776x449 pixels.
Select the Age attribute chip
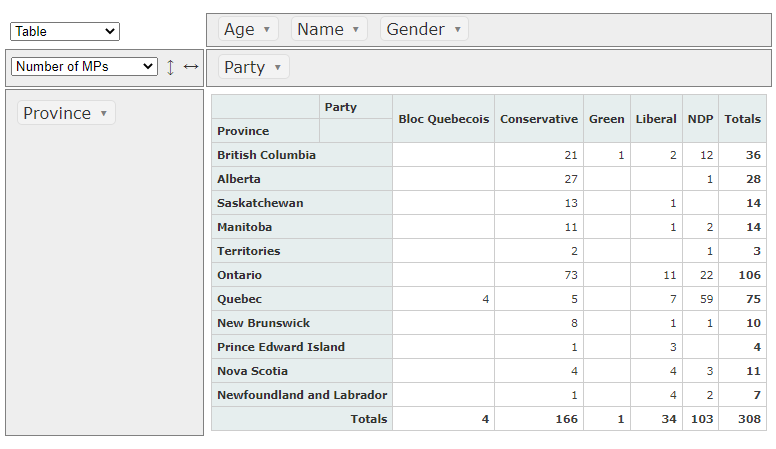(x=248, y=29)
